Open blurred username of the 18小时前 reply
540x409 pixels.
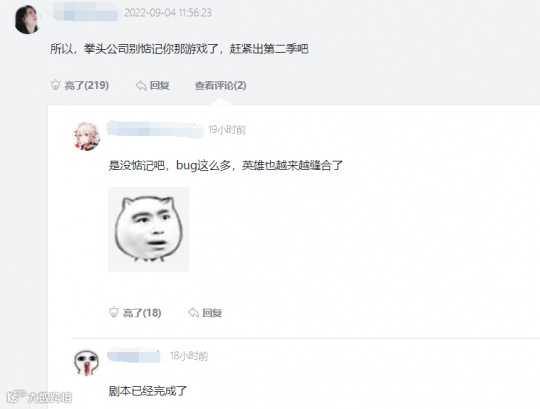point(134,356)
